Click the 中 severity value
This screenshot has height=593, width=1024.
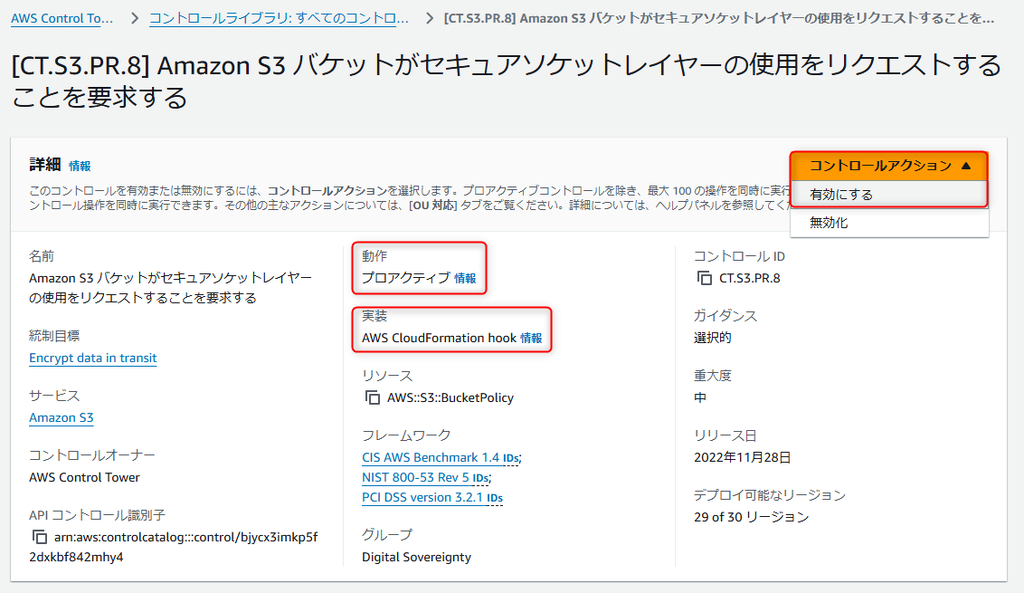(700, 398)
